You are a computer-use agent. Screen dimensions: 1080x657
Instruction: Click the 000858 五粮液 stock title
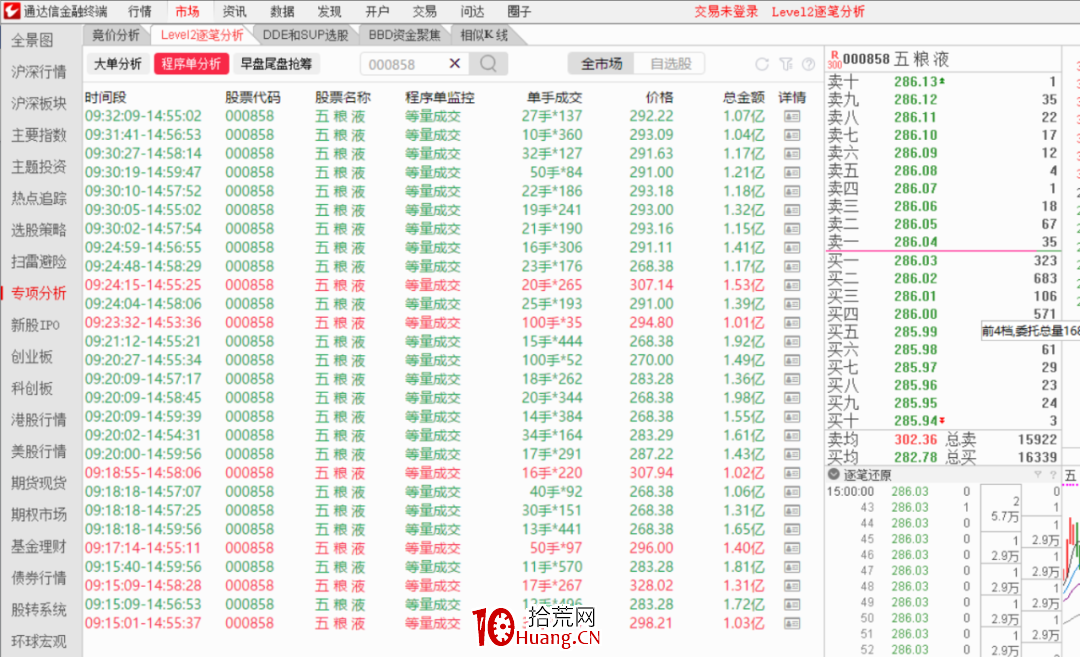click(x=896, y=59)
